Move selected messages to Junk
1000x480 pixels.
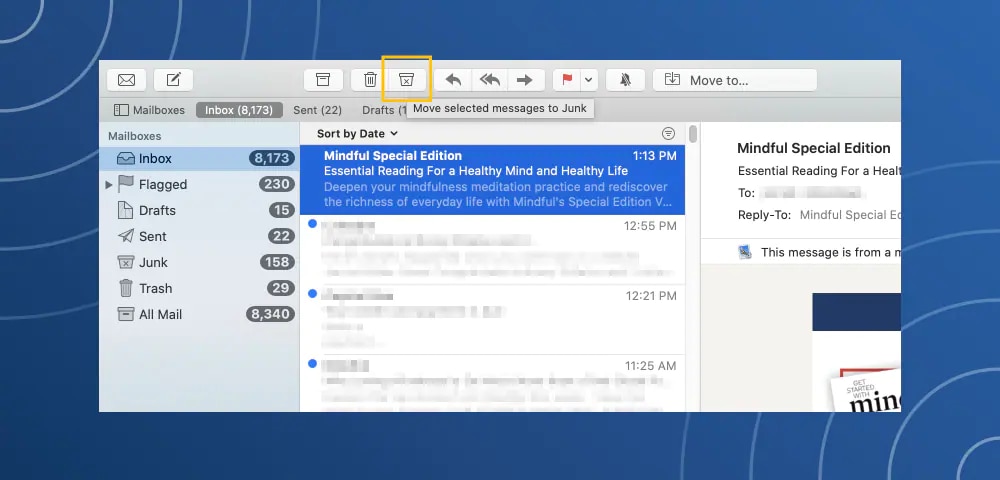coord(406,80)
